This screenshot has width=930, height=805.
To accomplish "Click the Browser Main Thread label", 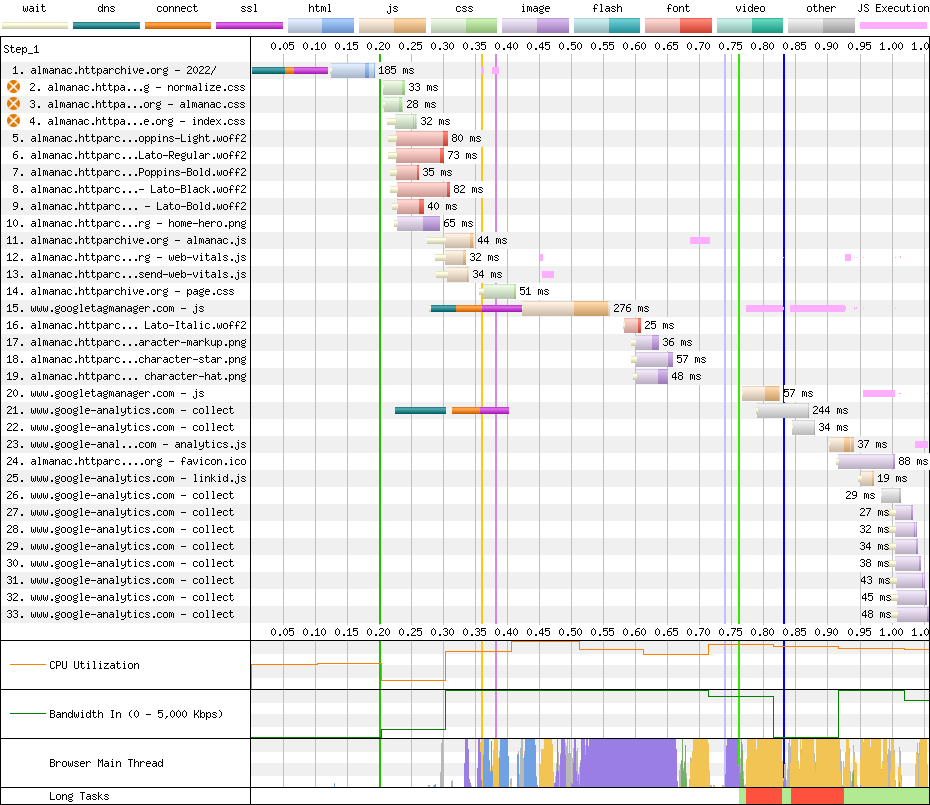I will point(106,764).
